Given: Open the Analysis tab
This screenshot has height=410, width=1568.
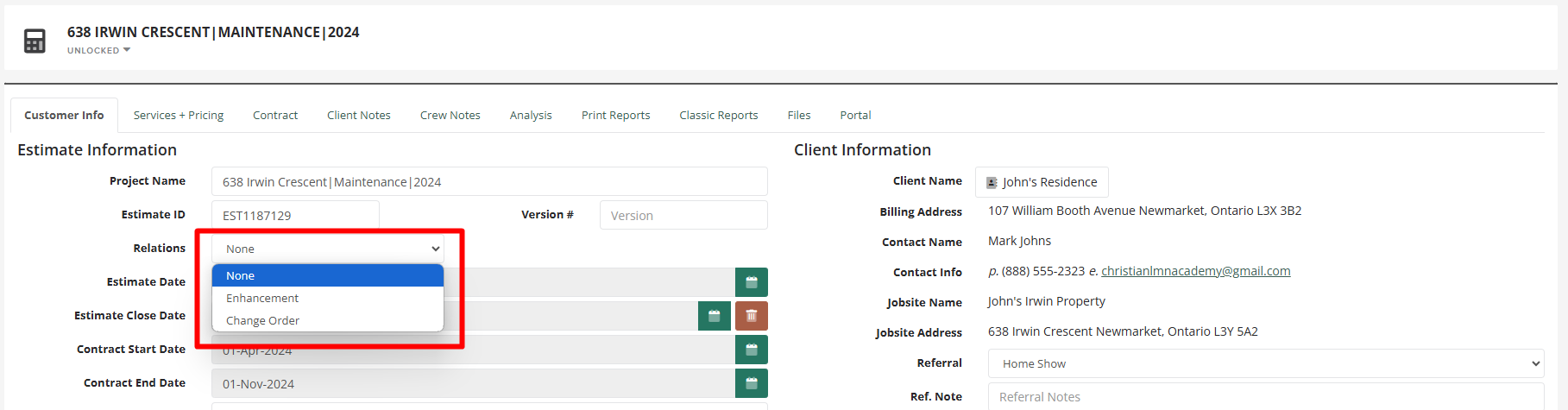Looking at the screenshot, I should (531, 115).
